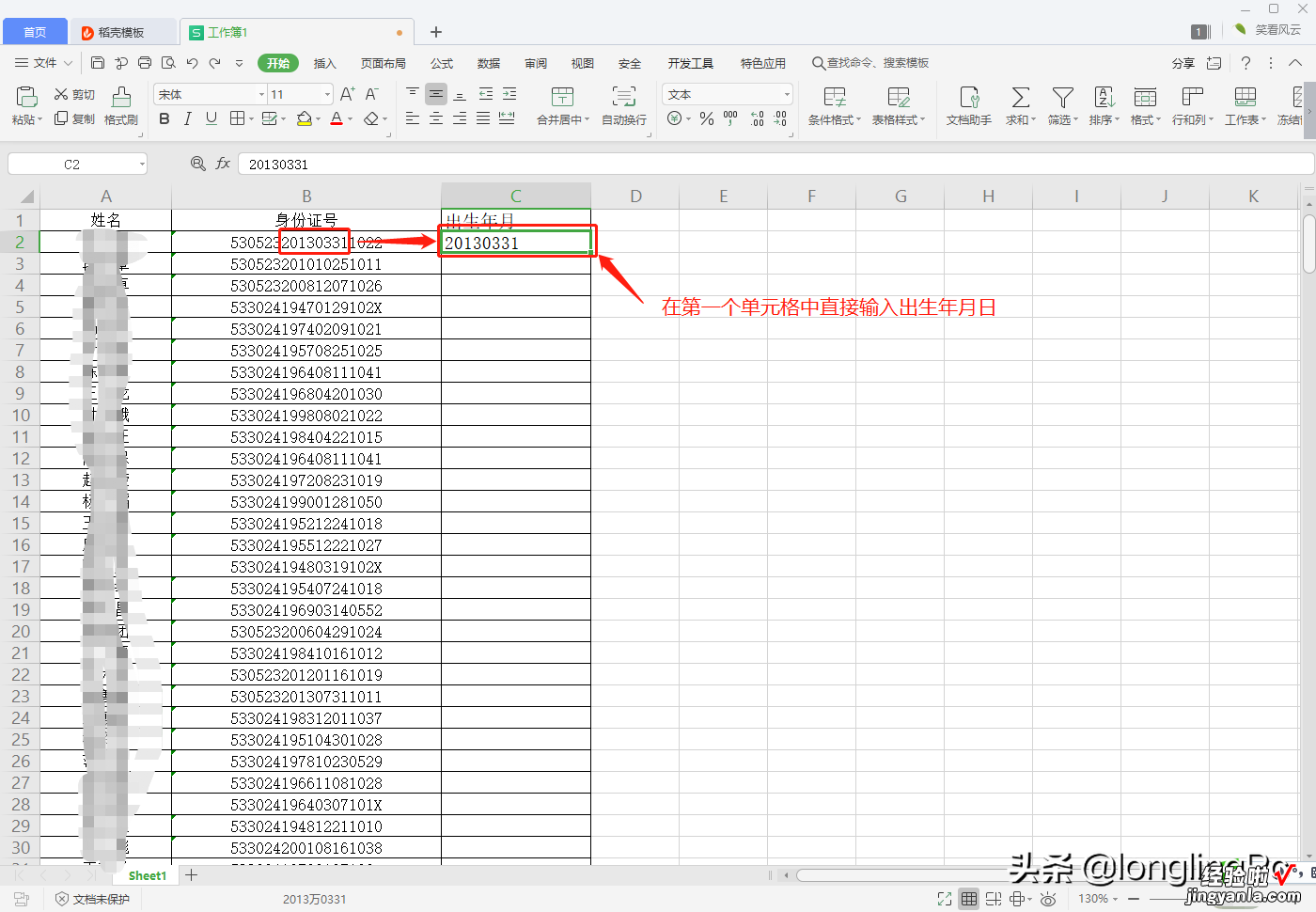Click the 筛选 filter funnel icon

tap(1062, 97)
